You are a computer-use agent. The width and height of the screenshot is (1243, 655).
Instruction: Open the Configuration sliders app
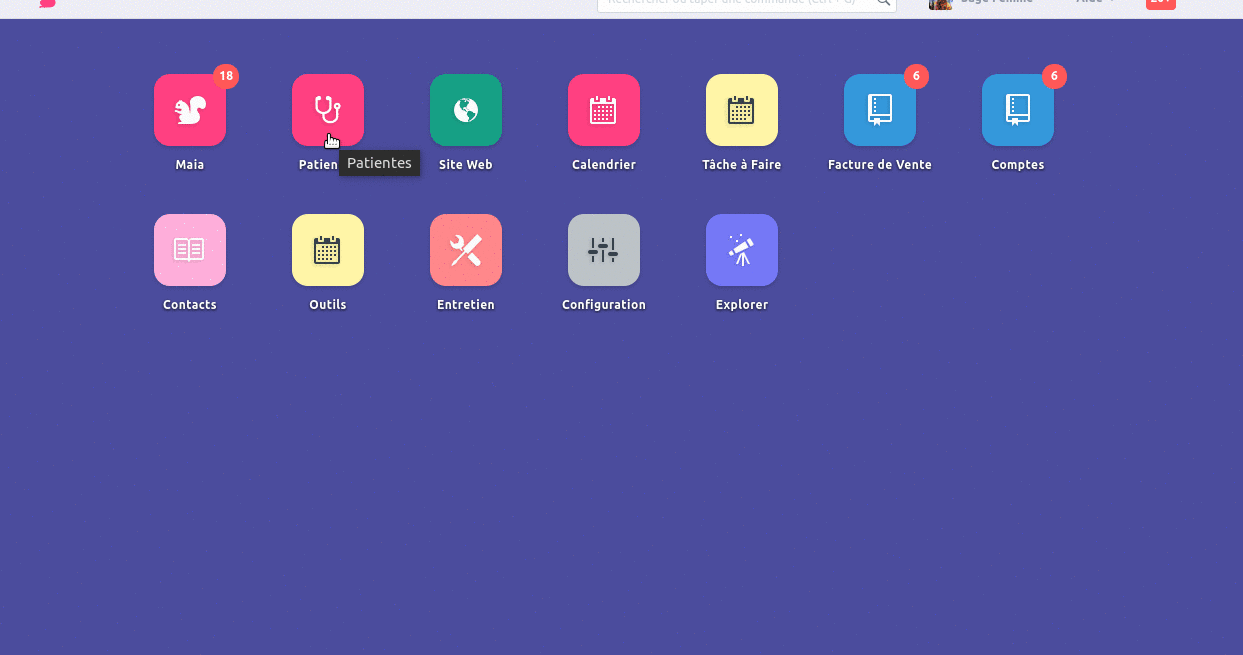point(604,250)
